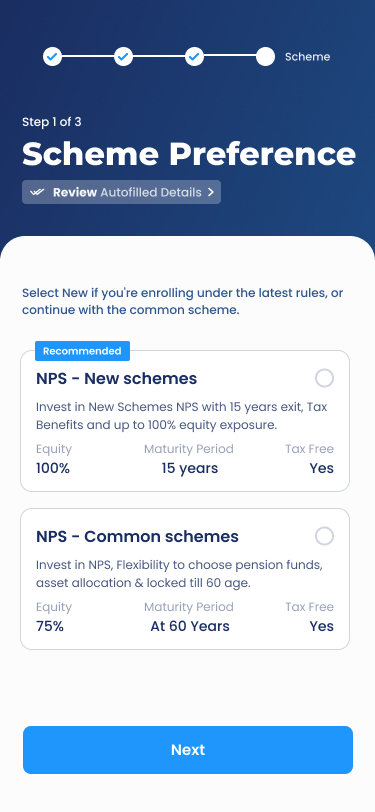This screenshot has width=375, height=812.
Task: Click the Scheme step label
Action: [308, 56]
